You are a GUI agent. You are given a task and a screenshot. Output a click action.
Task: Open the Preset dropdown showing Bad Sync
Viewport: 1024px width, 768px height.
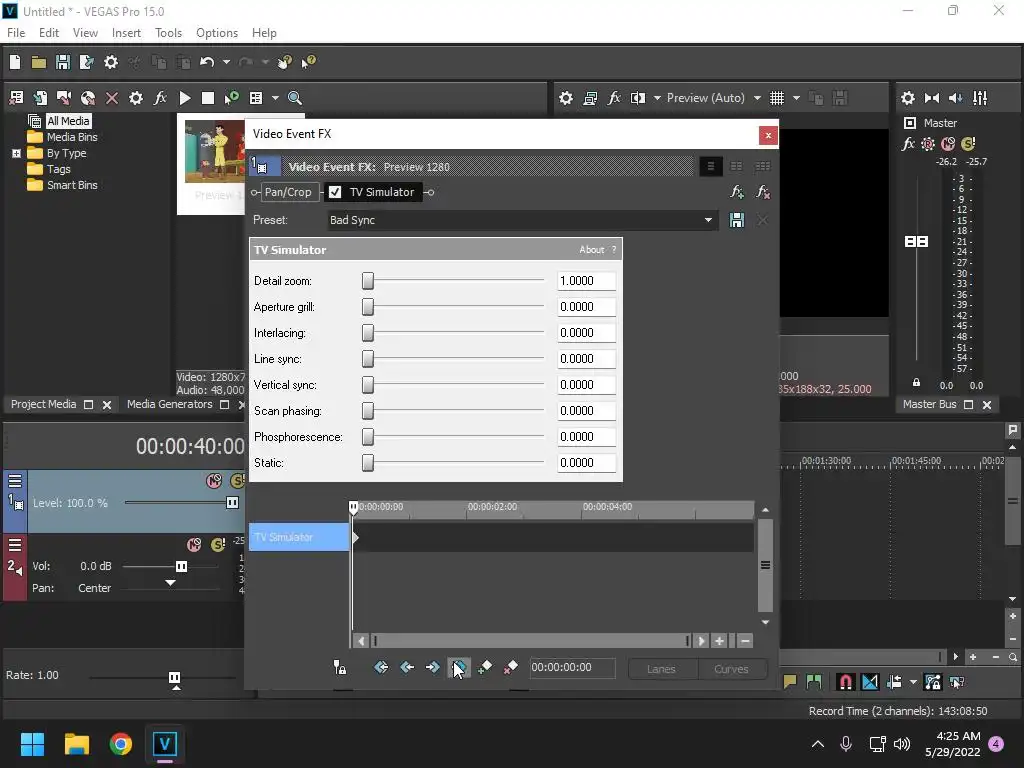[522, 220]
